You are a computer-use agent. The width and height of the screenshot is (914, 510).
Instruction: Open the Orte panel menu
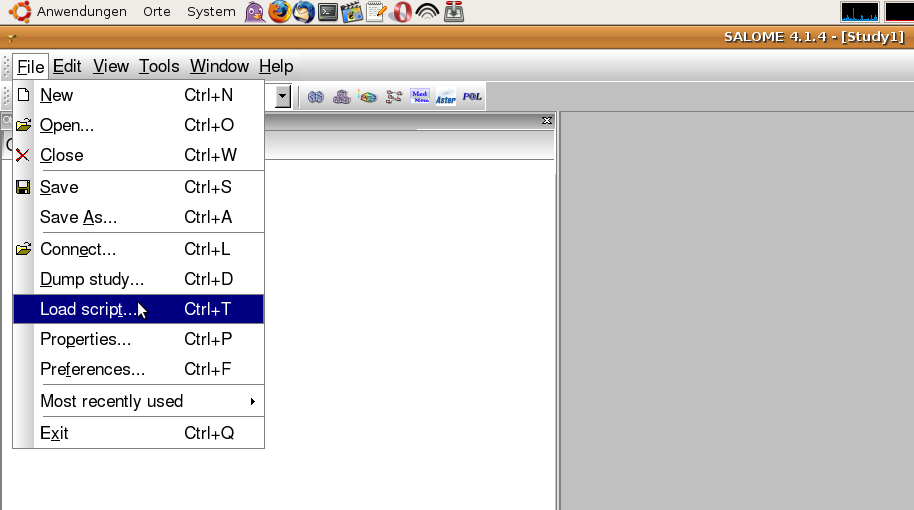click(157, 12)
